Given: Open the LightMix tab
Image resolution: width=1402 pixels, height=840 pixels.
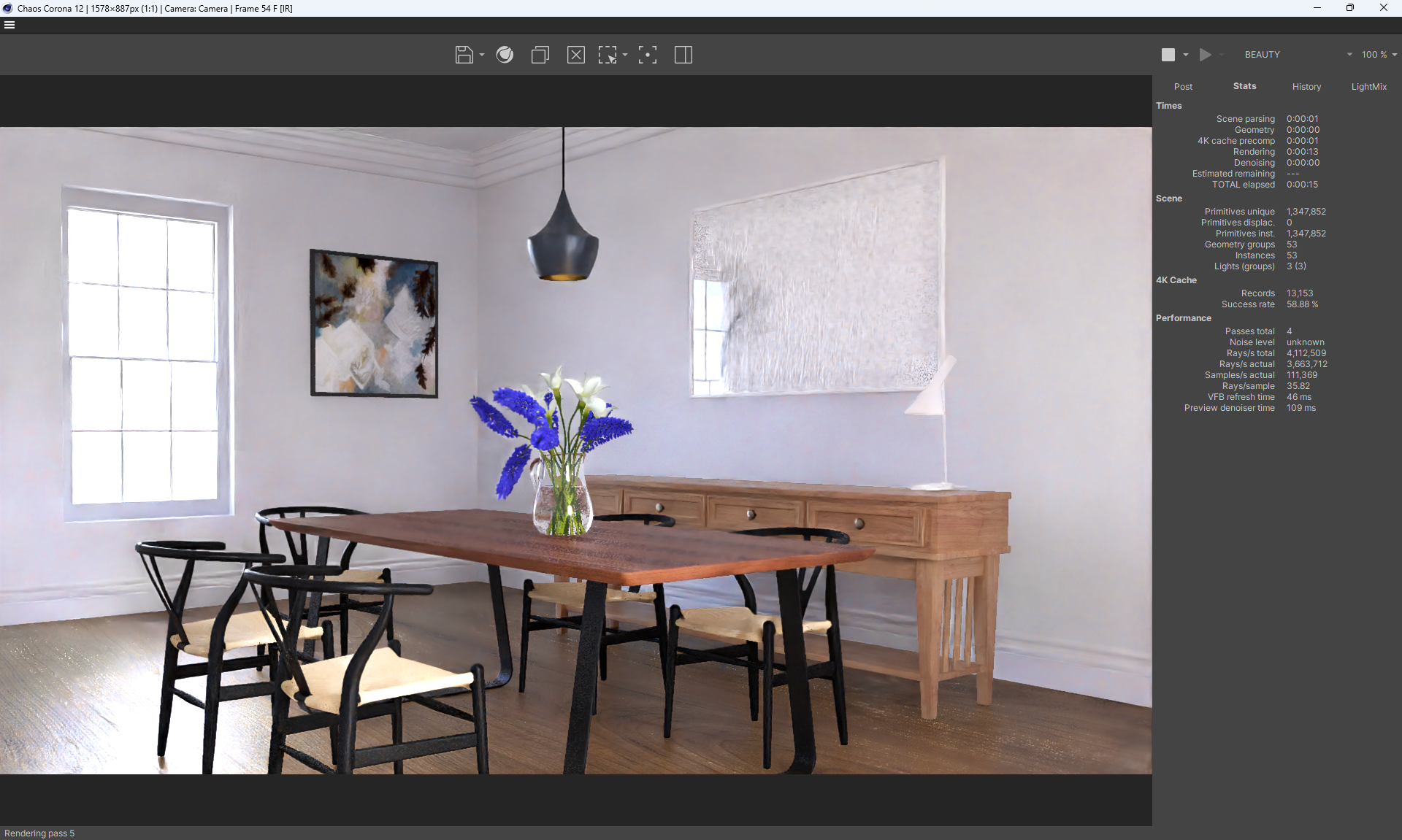Looking at the screenshot, I should point(1368,87).
